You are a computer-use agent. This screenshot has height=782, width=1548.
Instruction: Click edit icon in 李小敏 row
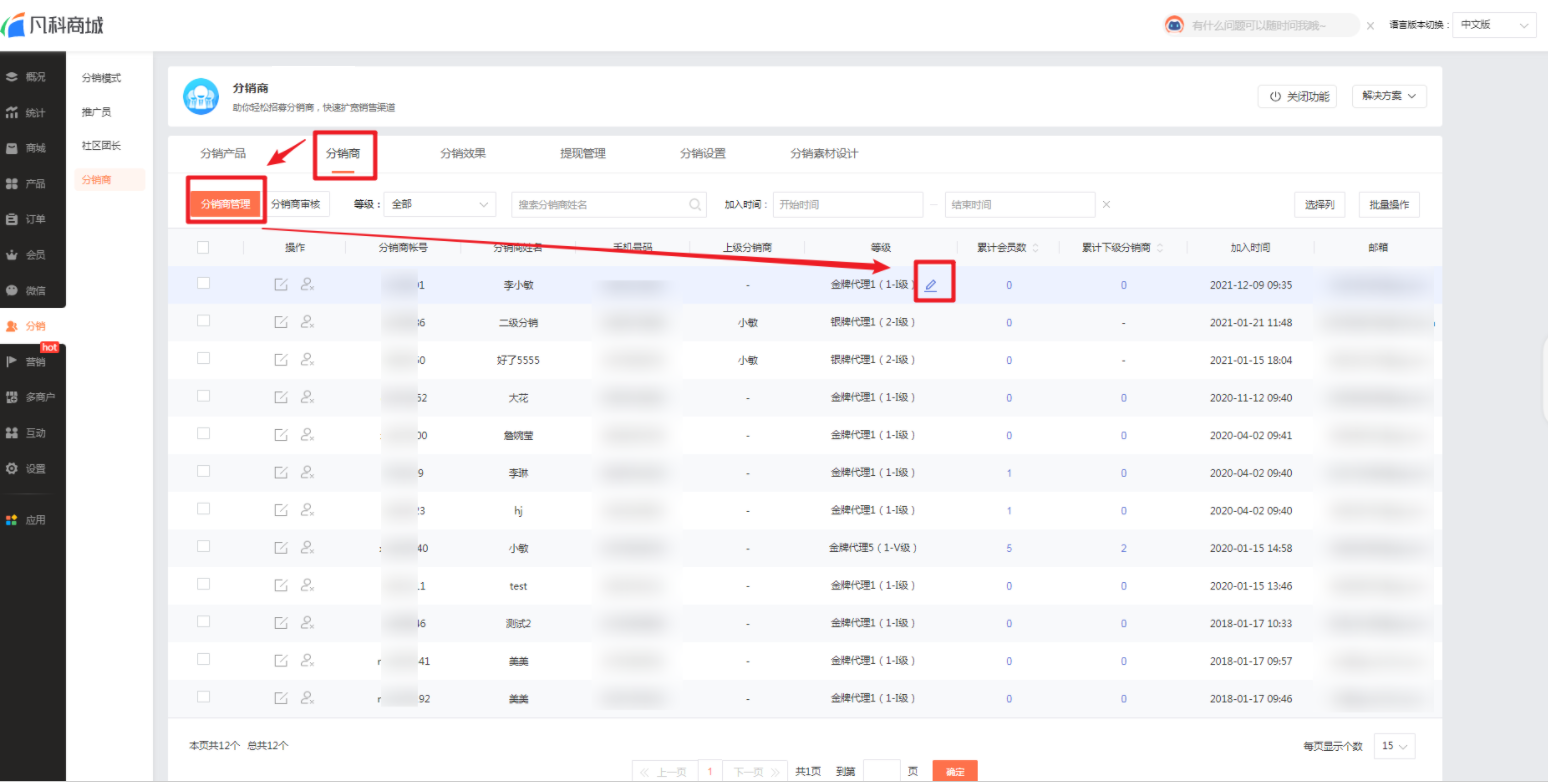[x=281, y=285]
